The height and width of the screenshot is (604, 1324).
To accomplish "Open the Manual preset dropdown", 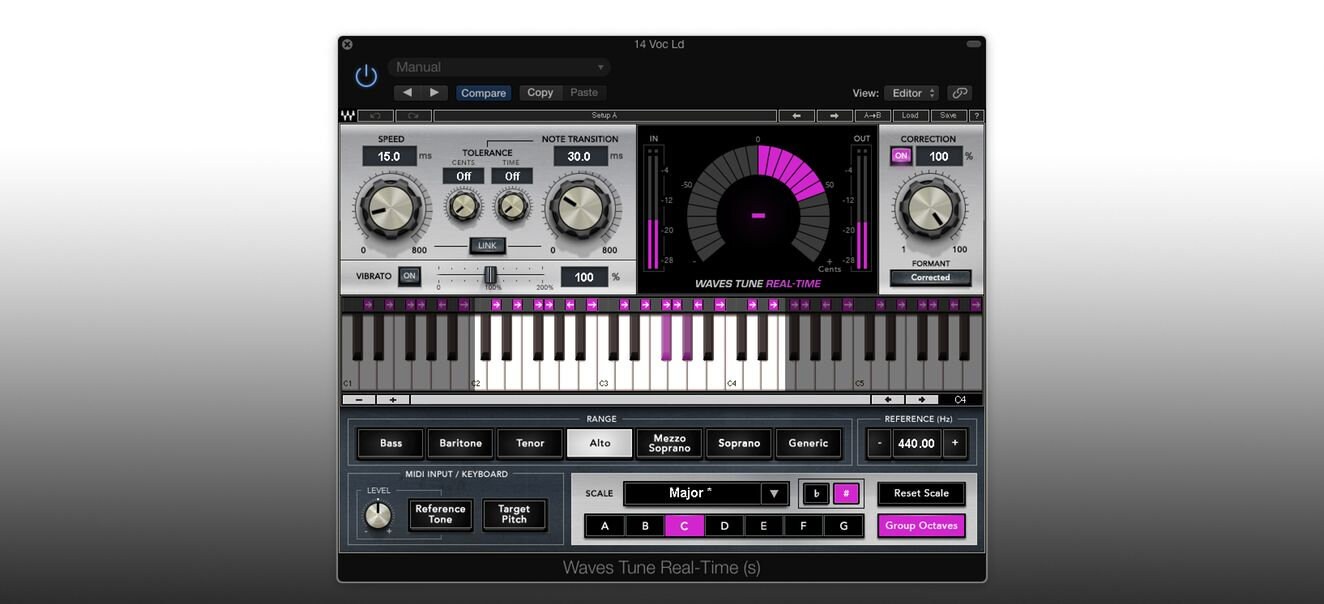I will coord(499,67).
